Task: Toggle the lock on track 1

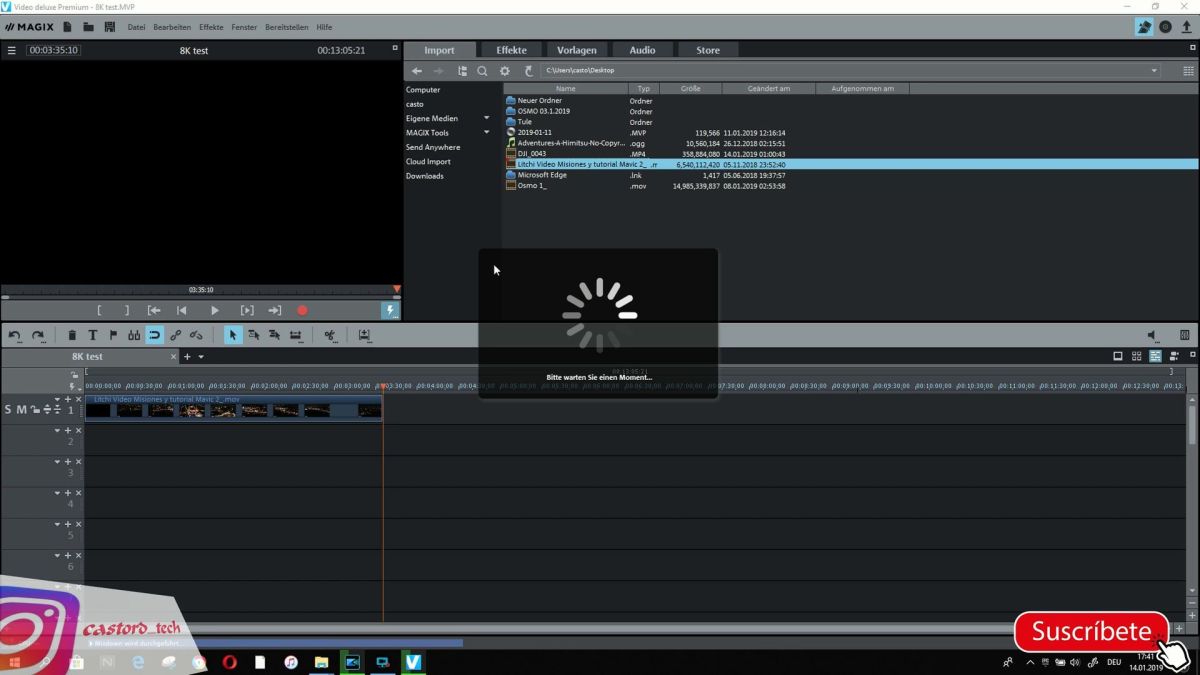Action: tap(34, 410)
